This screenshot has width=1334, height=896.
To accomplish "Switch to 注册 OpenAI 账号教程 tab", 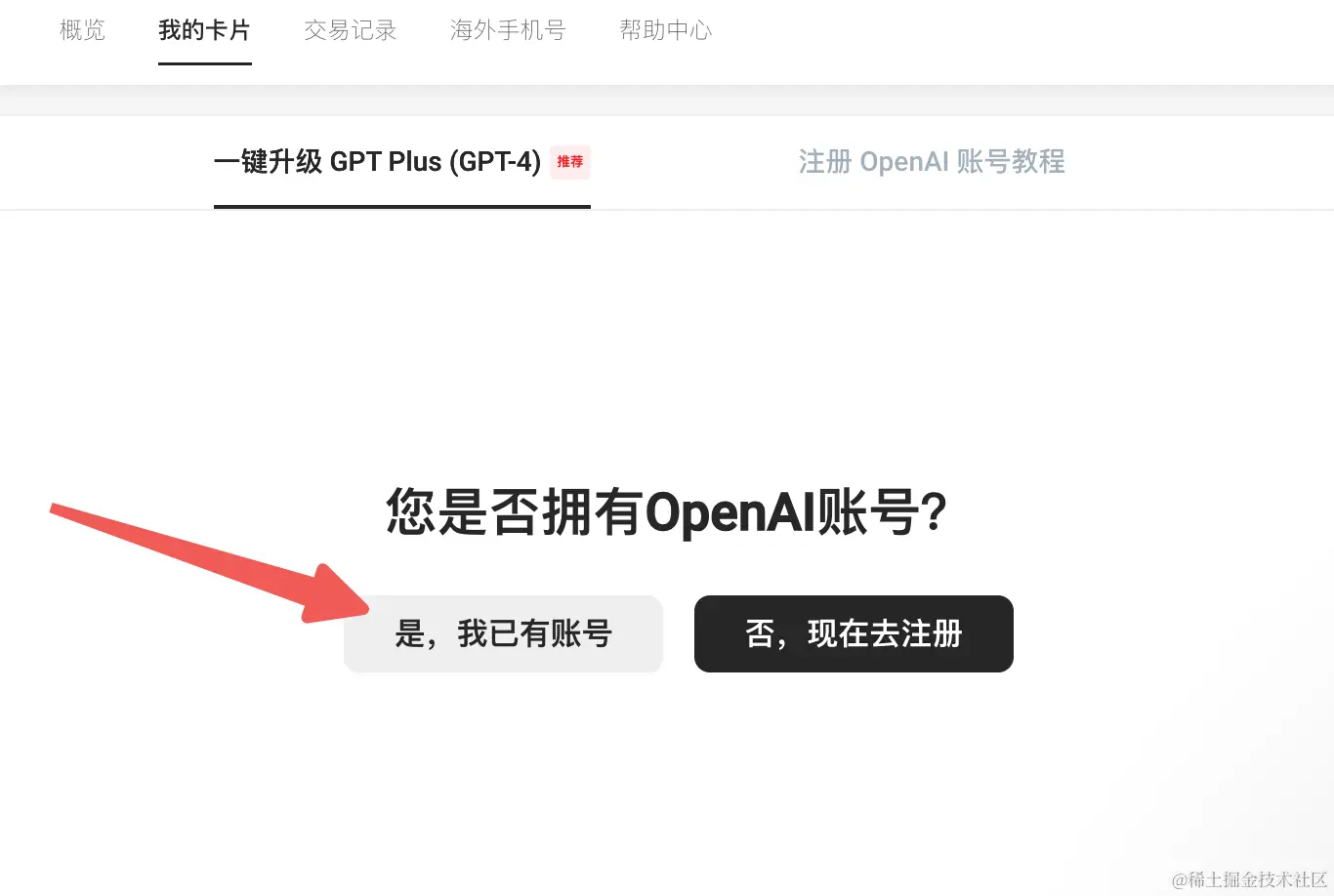I will click(932, 161).
